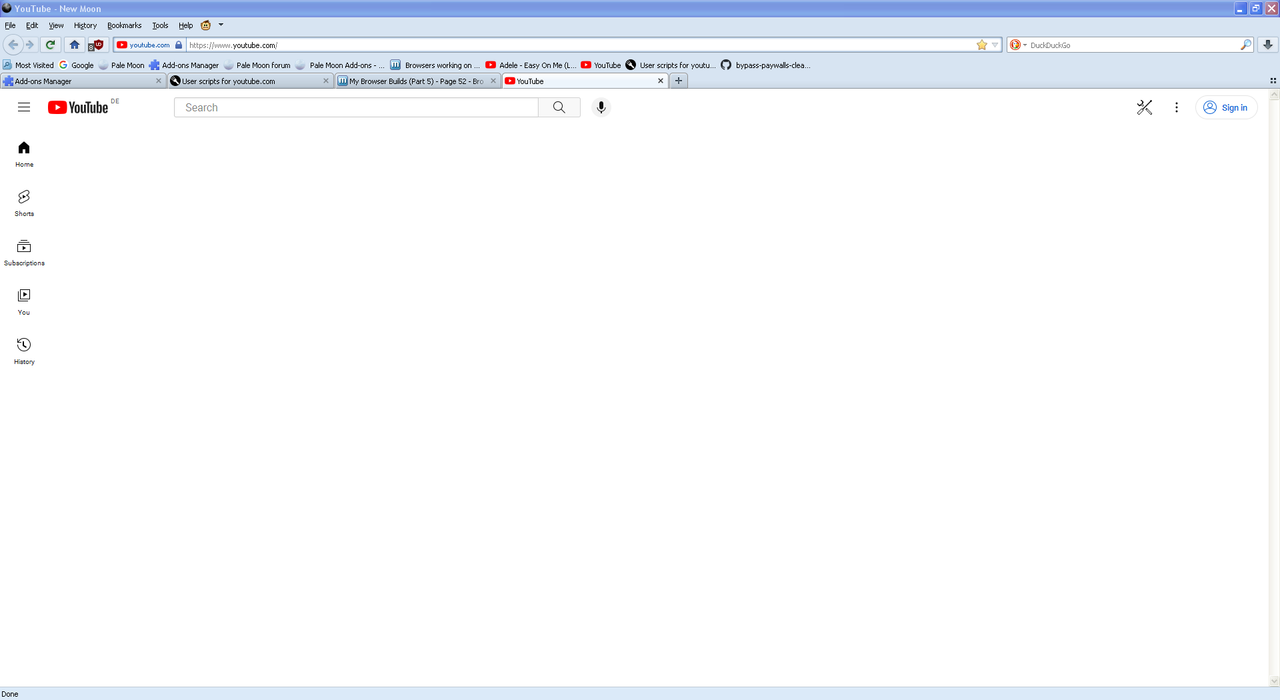Select the active YouTube tab
The height and width of the screenshot is (700, 1280).
584,81
